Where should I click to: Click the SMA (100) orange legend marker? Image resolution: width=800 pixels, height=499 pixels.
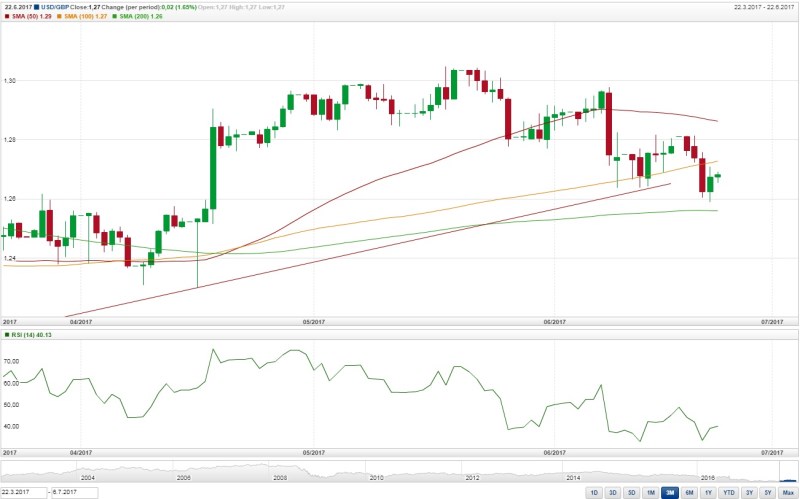click(59, 16)
